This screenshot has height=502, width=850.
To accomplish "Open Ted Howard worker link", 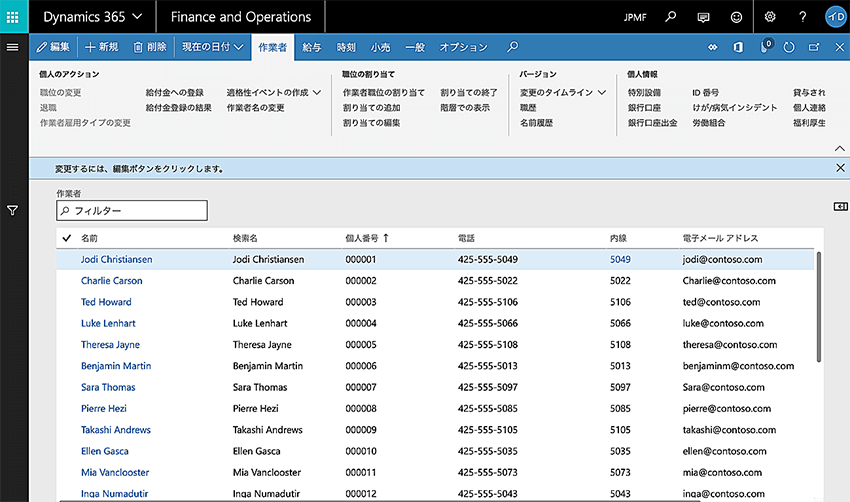I will tap(106, 302).
